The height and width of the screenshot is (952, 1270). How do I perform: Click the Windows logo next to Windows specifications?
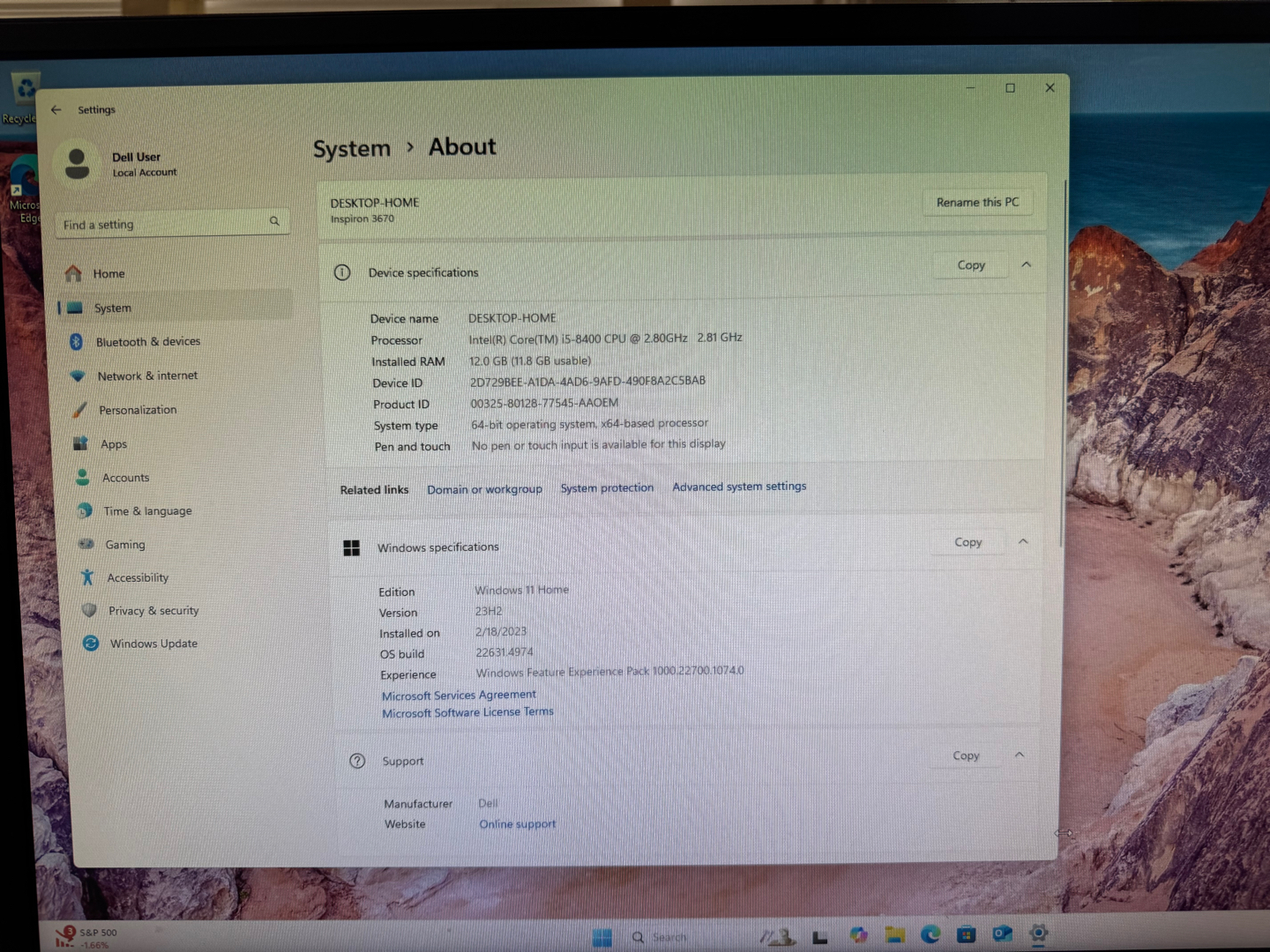351,548
